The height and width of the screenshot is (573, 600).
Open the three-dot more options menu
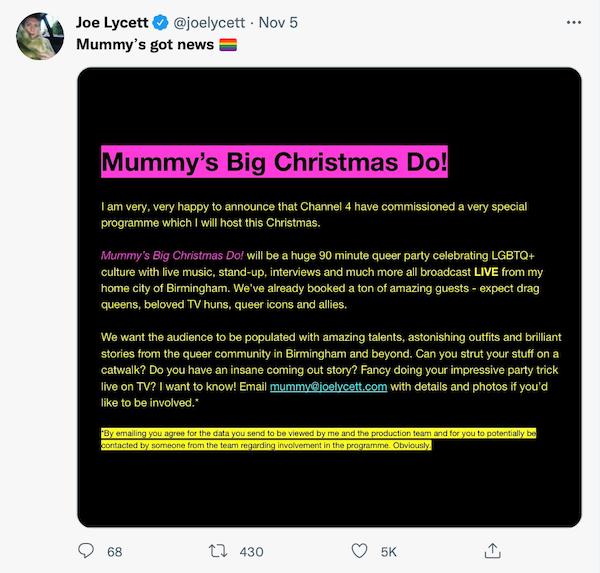[x=574, y=23]
